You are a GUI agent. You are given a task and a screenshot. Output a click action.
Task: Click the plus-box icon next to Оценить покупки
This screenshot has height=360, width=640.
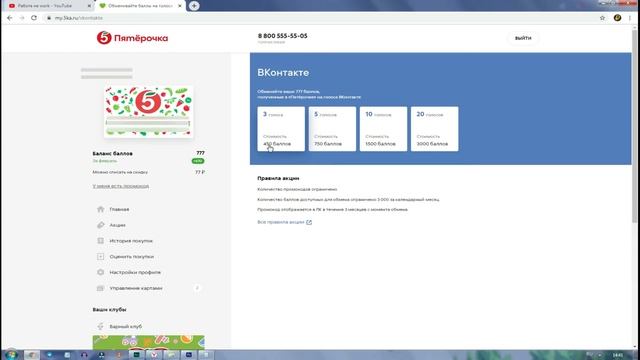coord(100,257)
